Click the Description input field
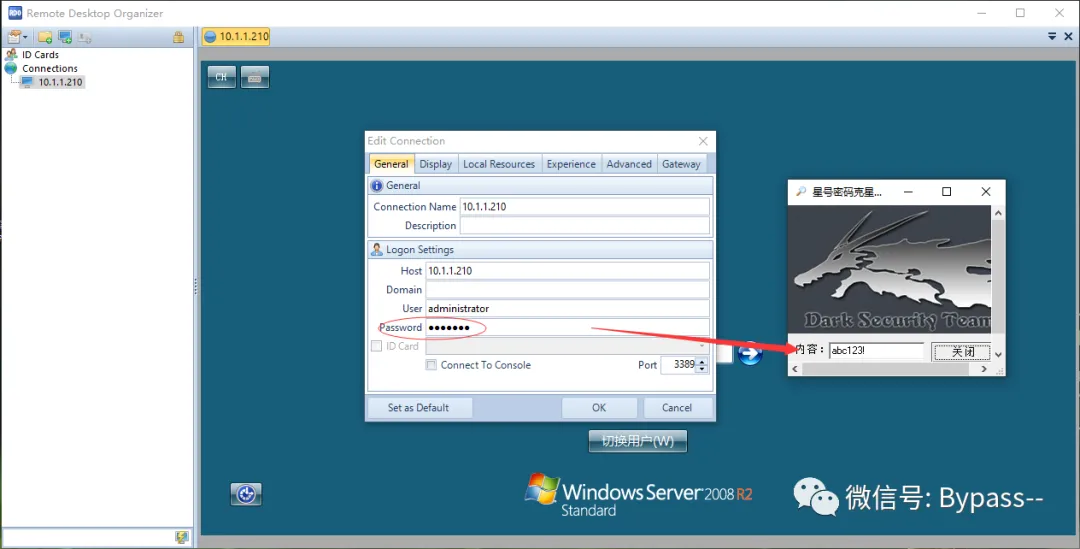 point(584,225)
